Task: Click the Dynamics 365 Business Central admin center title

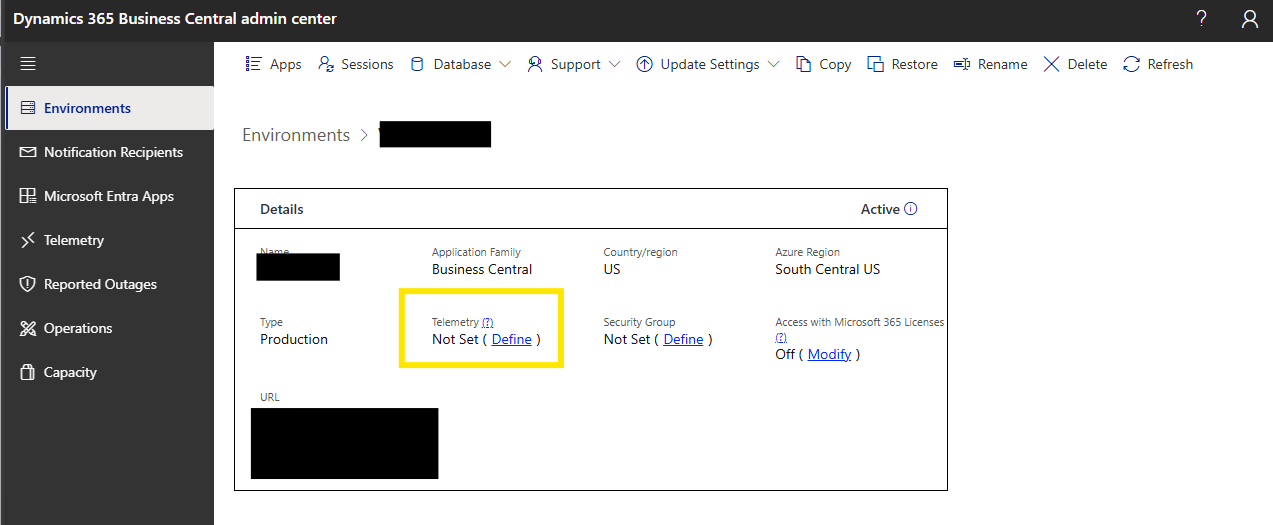Action: pos(175,19)
